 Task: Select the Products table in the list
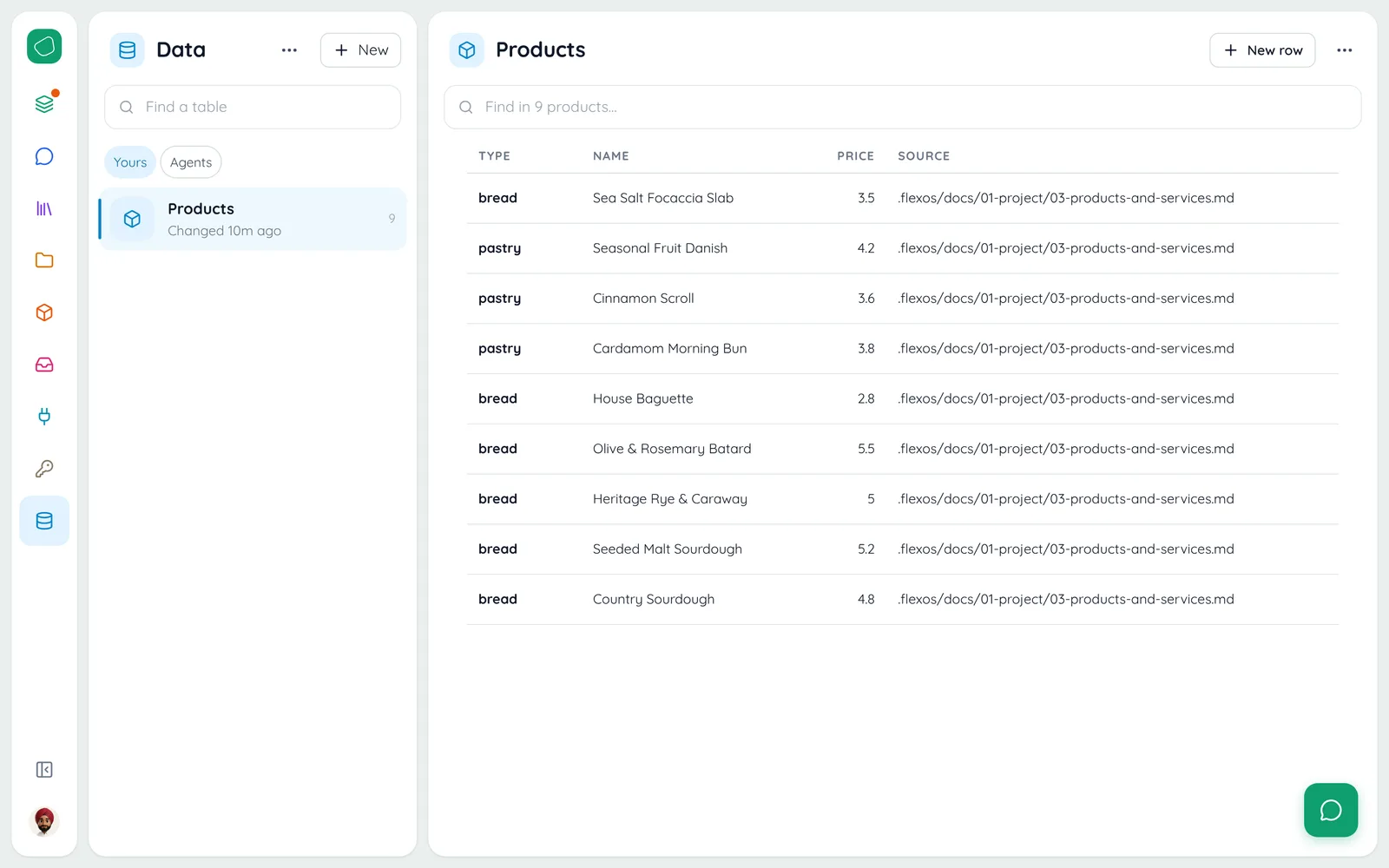tap(253, 219)
